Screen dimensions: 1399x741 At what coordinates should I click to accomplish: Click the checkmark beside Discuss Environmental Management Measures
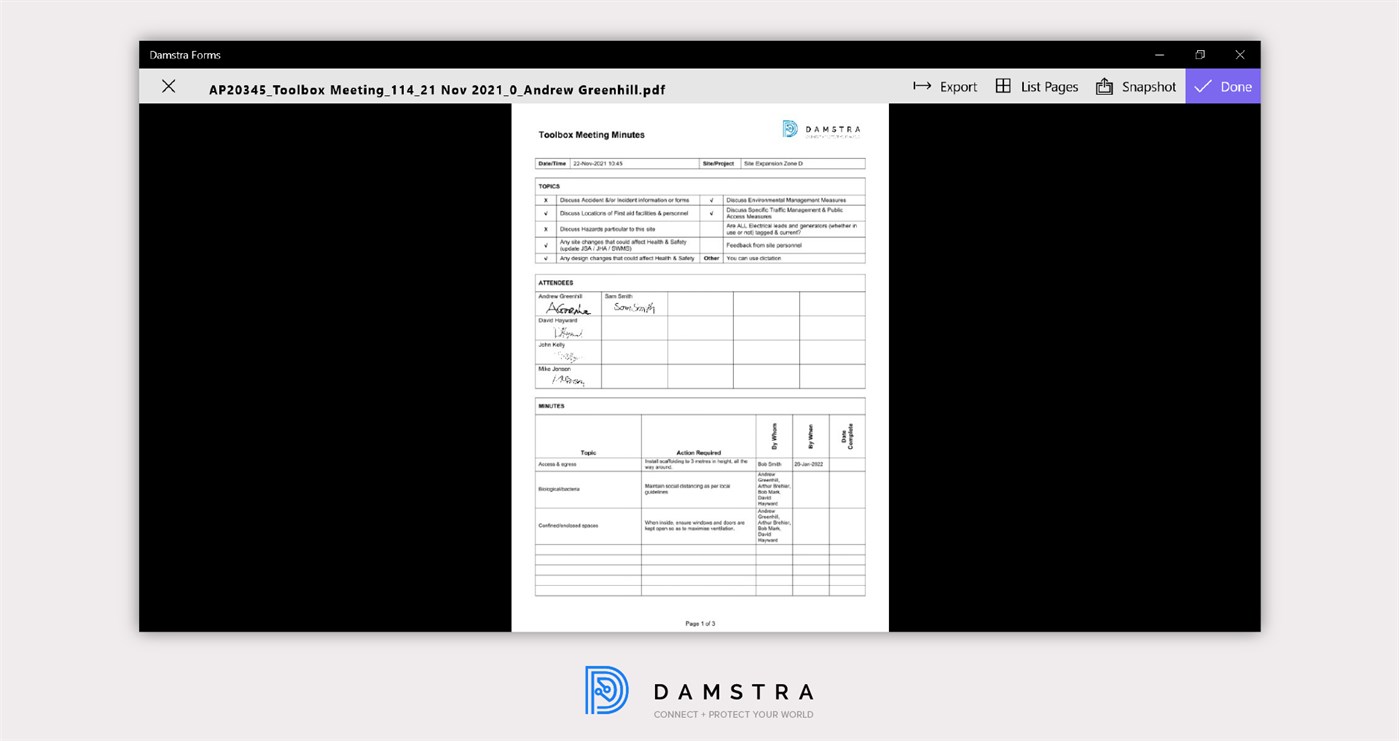[x=711, y=199]
